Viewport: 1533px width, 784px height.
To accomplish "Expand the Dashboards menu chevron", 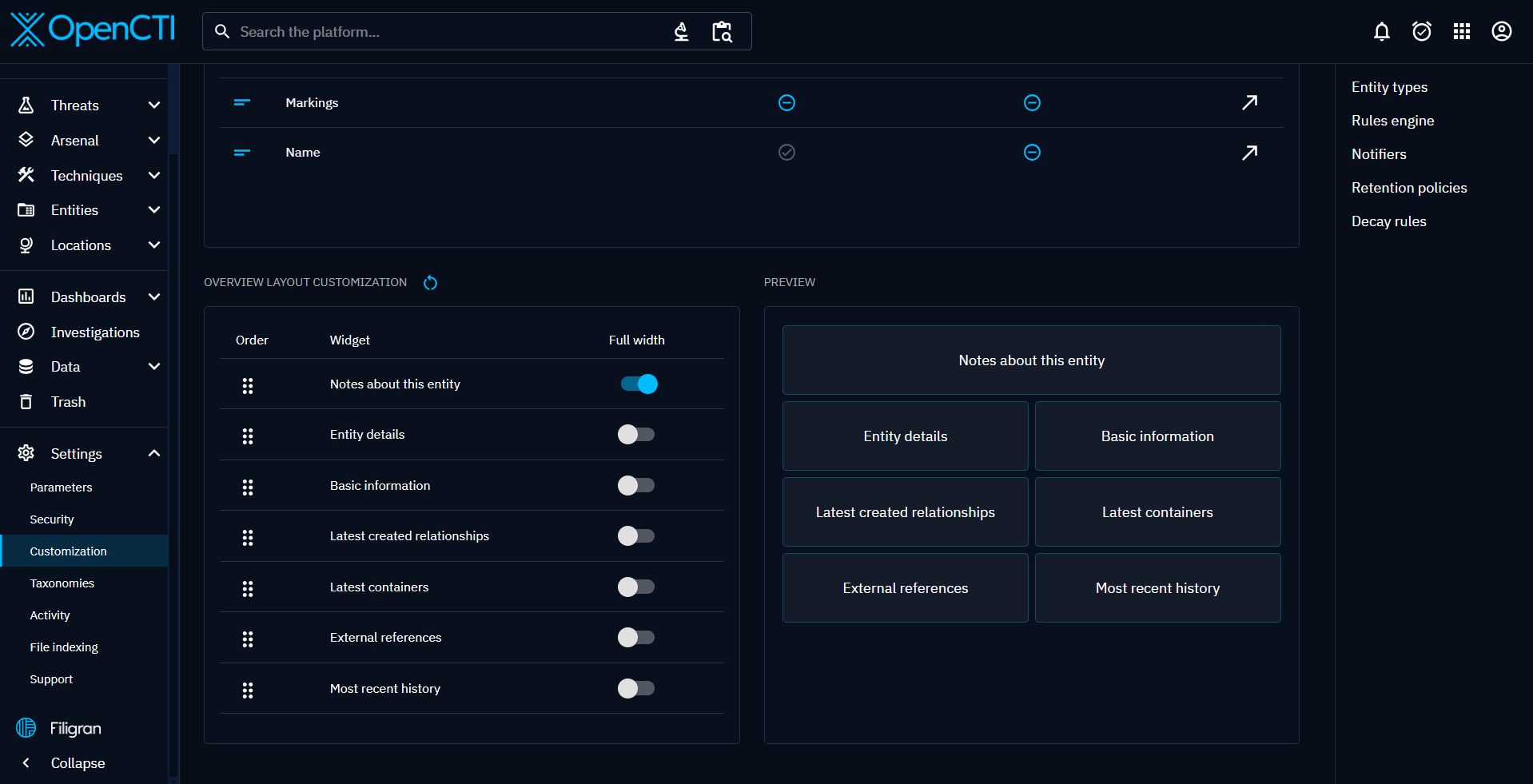I will (154, 297).
